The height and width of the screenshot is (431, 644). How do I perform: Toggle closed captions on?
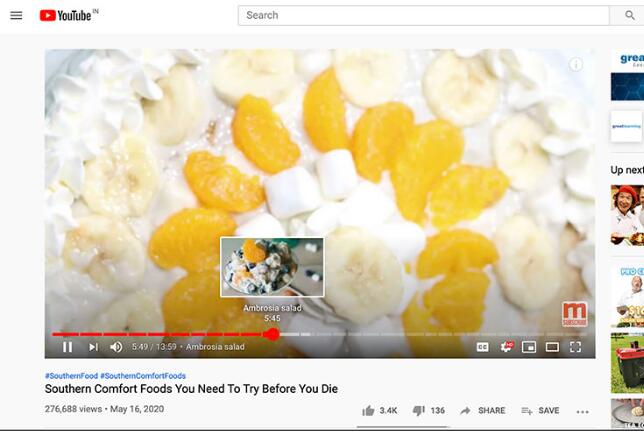(x=483, y=347)
